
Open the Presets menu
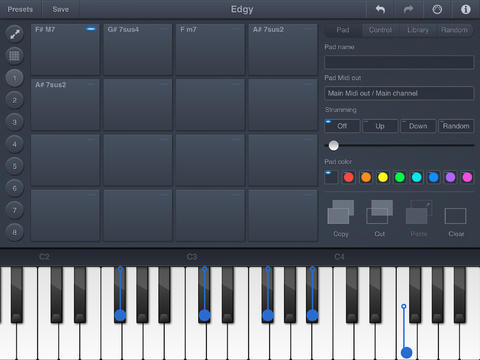20,9
